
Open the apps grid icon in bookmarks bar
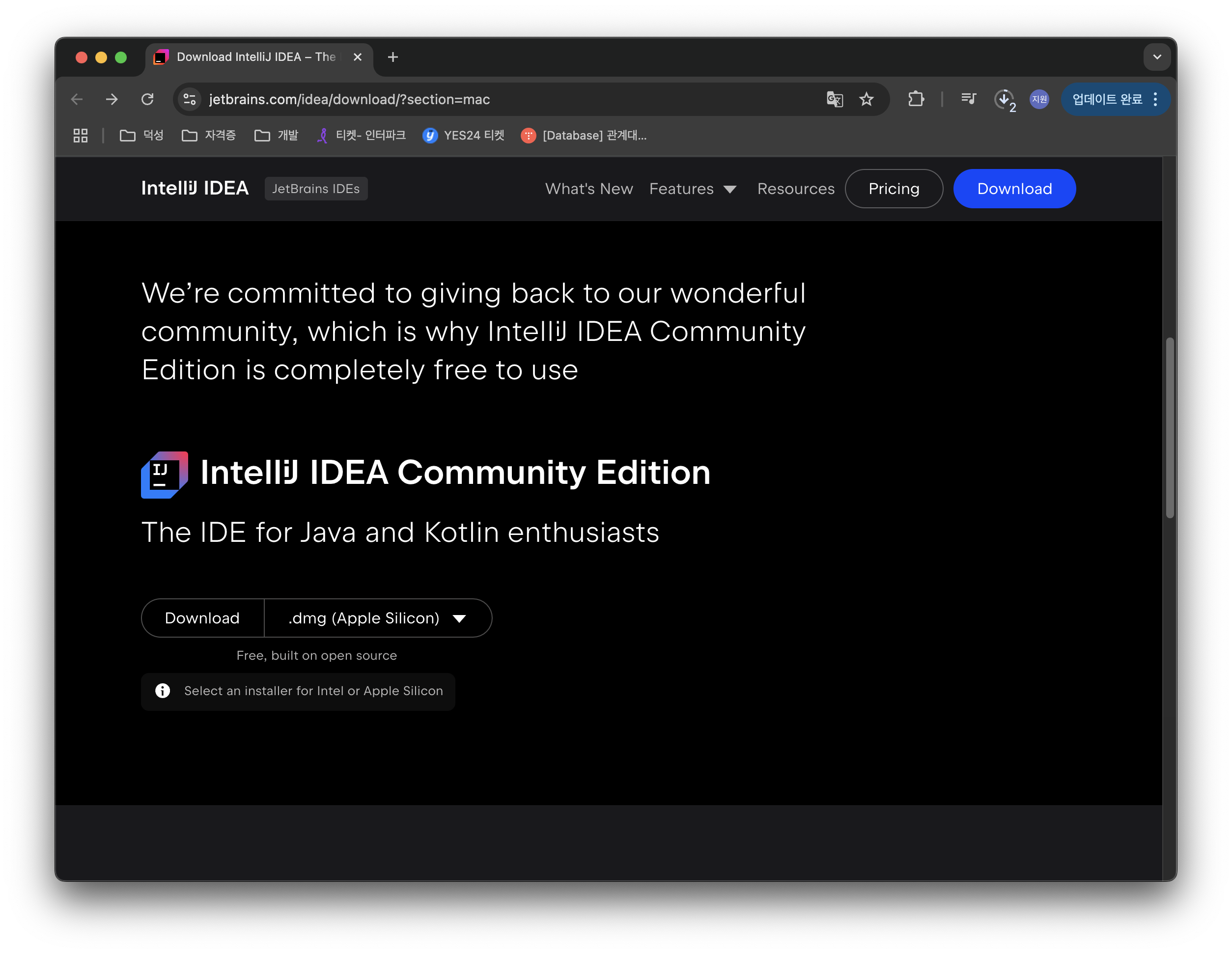point(81,136)
